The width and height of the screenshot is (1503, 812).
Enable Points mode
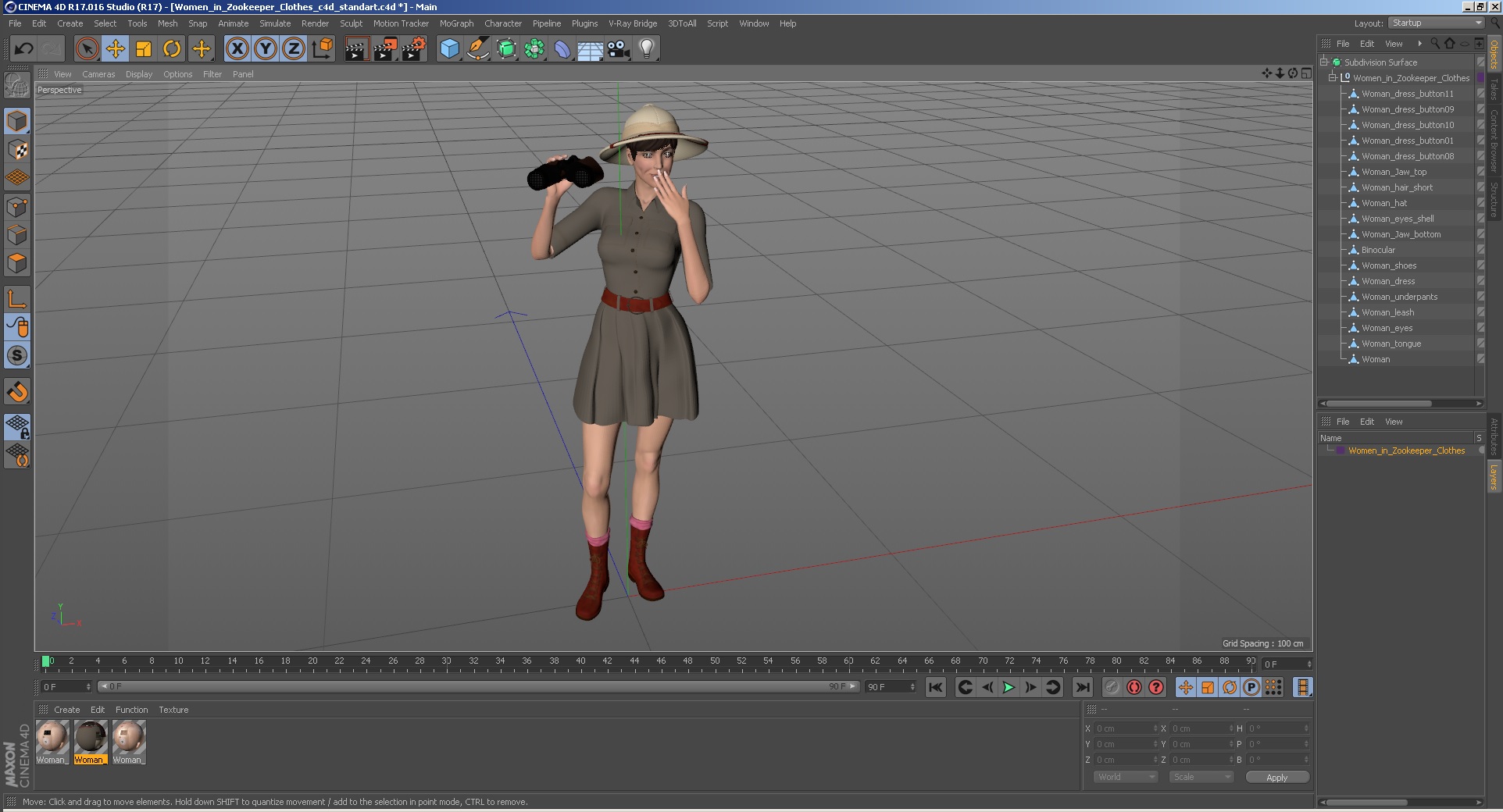tap(17, 207)
